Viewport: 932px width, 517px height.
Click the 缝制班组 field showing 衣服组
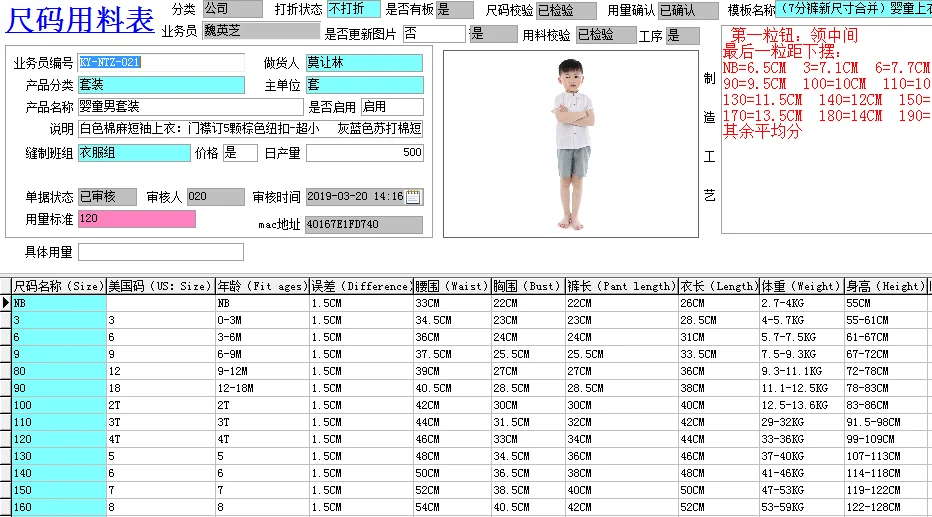click(134, 153)
